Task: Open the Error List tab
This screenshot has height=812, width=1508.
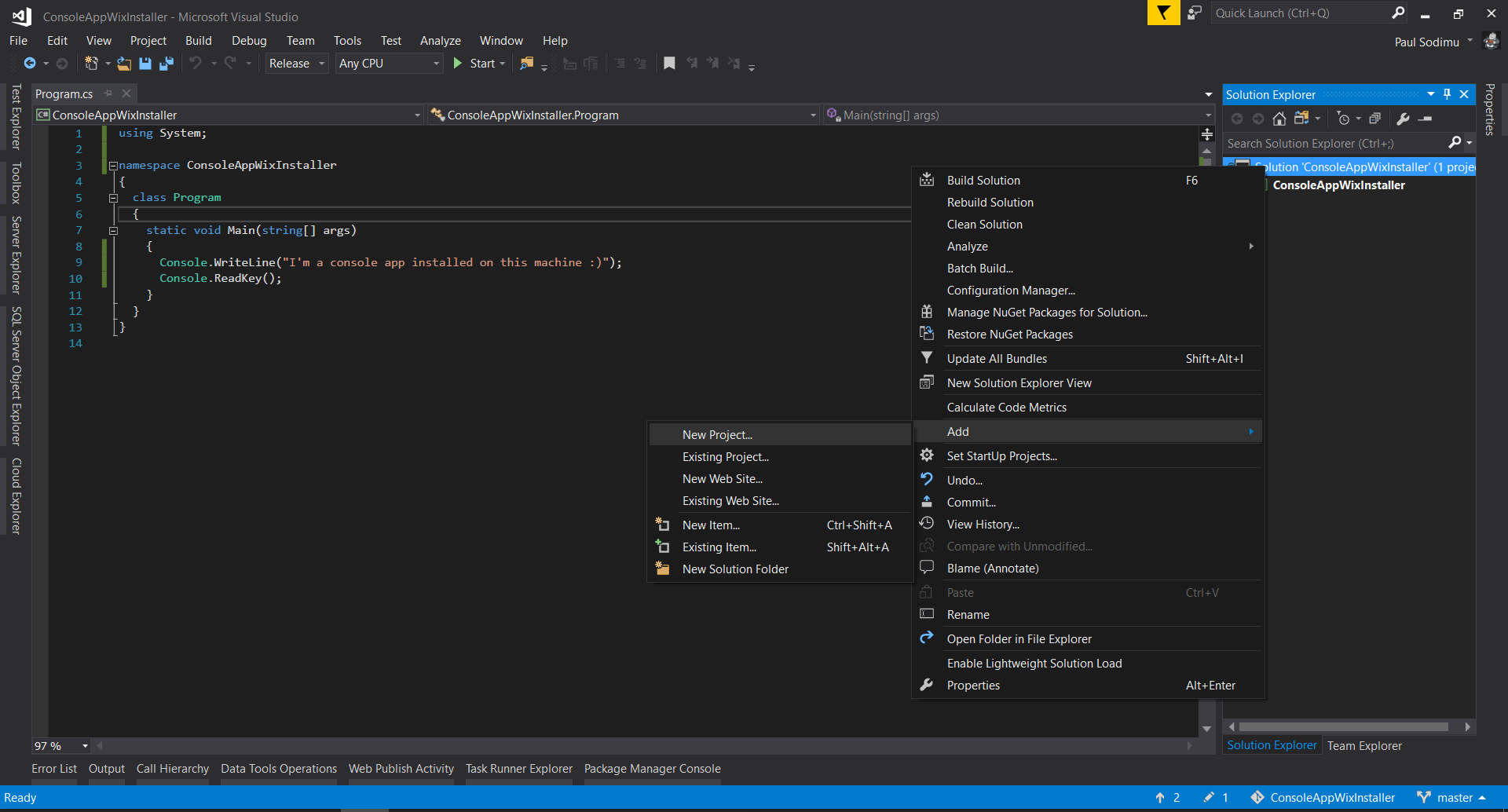Action: pyautogui.click(x=54, y=769)
